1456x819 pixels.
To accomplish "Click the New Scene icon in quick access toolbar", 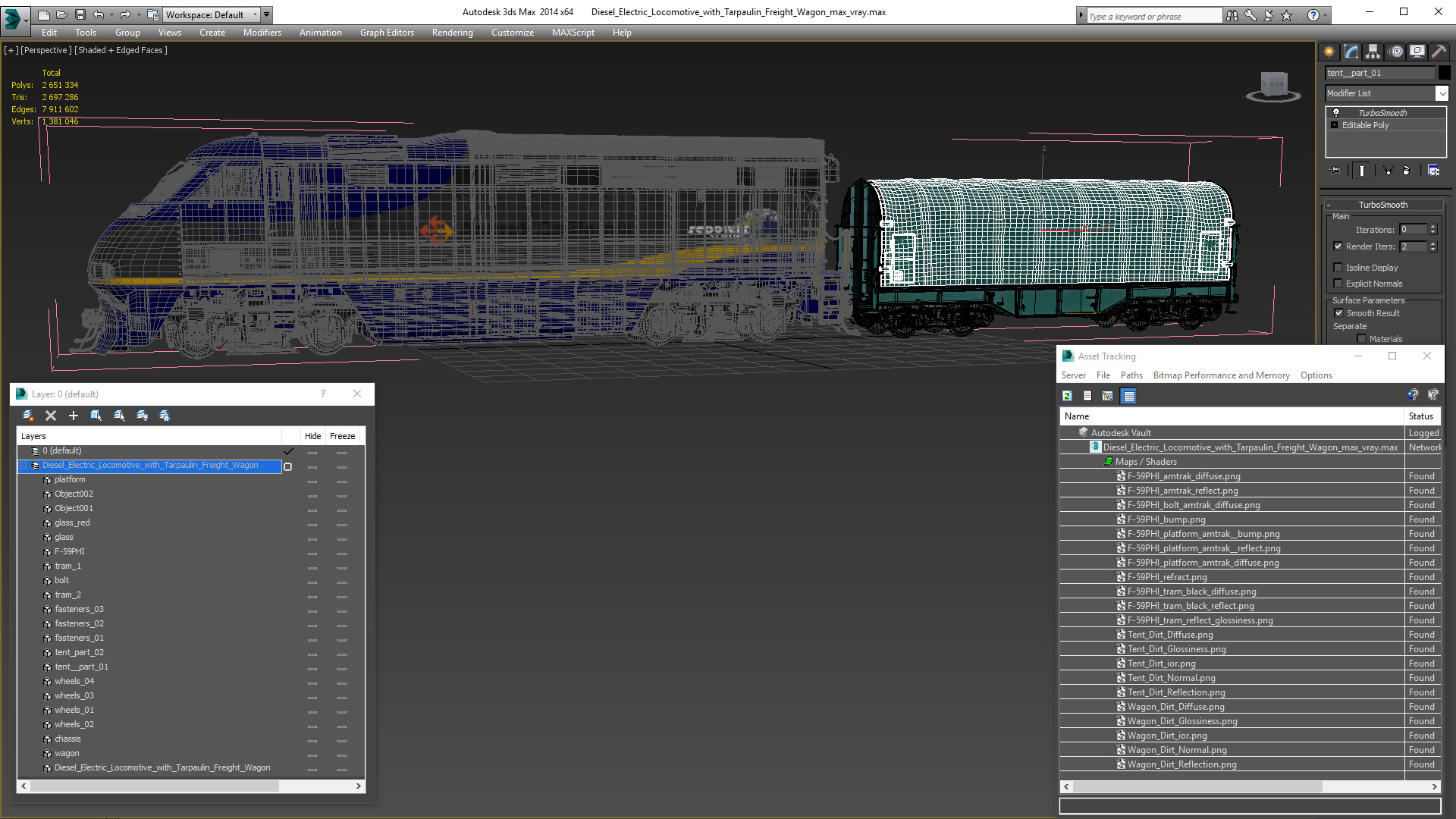I will coord(43,14).
